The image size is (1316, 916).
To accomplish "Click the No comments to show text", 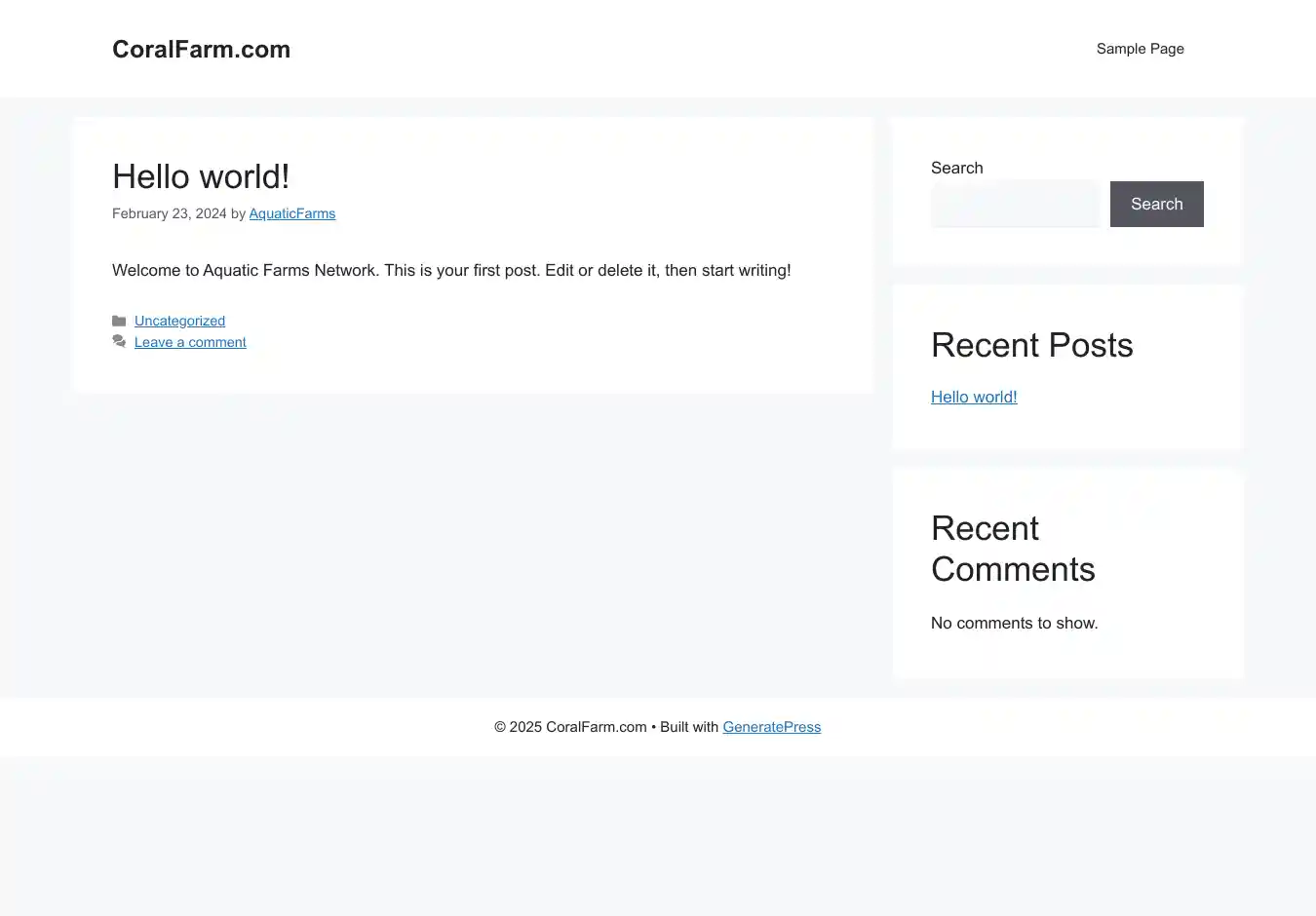I will pyautogui.click(x=1014, y=623).
